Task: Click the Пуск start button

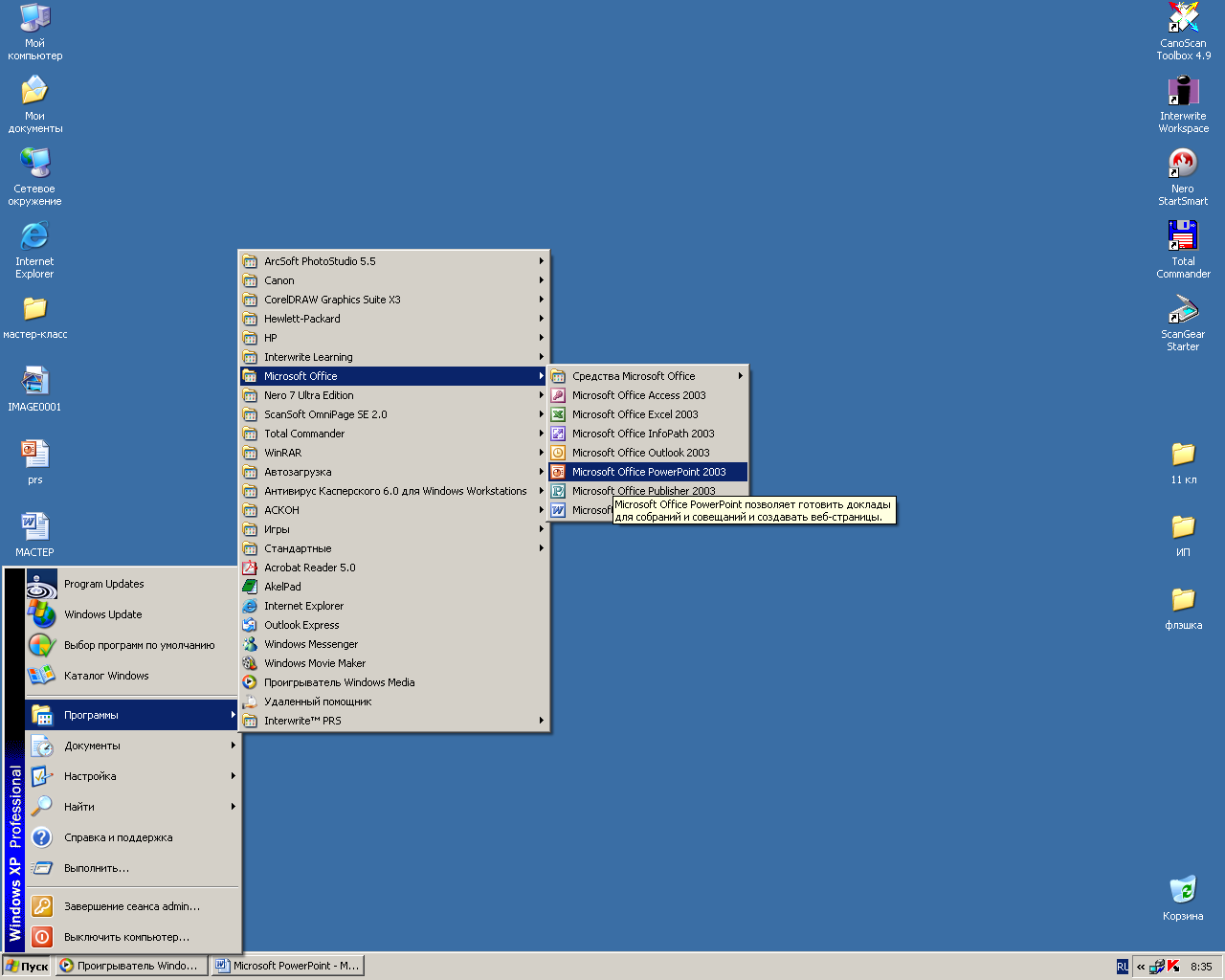Action: point(27,967)
